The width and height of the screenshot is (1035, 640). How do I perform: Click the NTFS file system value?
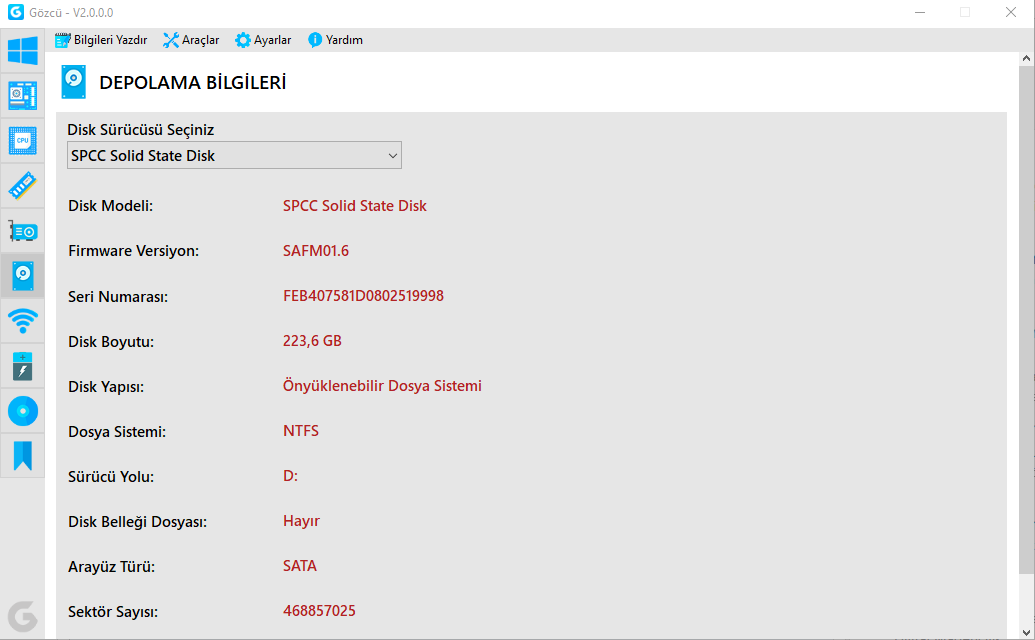[301, 431]
